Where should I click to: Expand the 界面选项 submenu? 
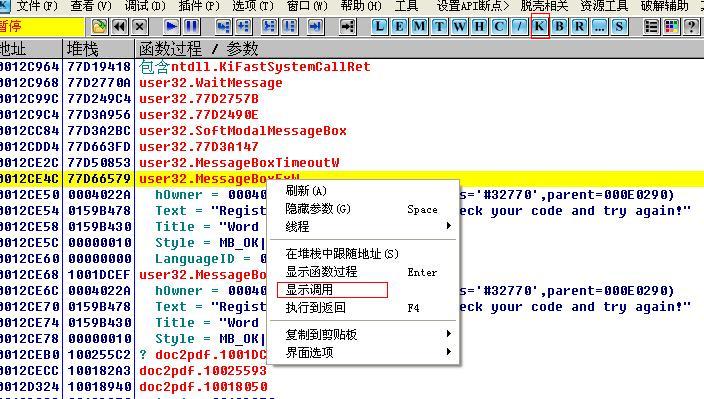pyautogui.click(x=364, y=352)
